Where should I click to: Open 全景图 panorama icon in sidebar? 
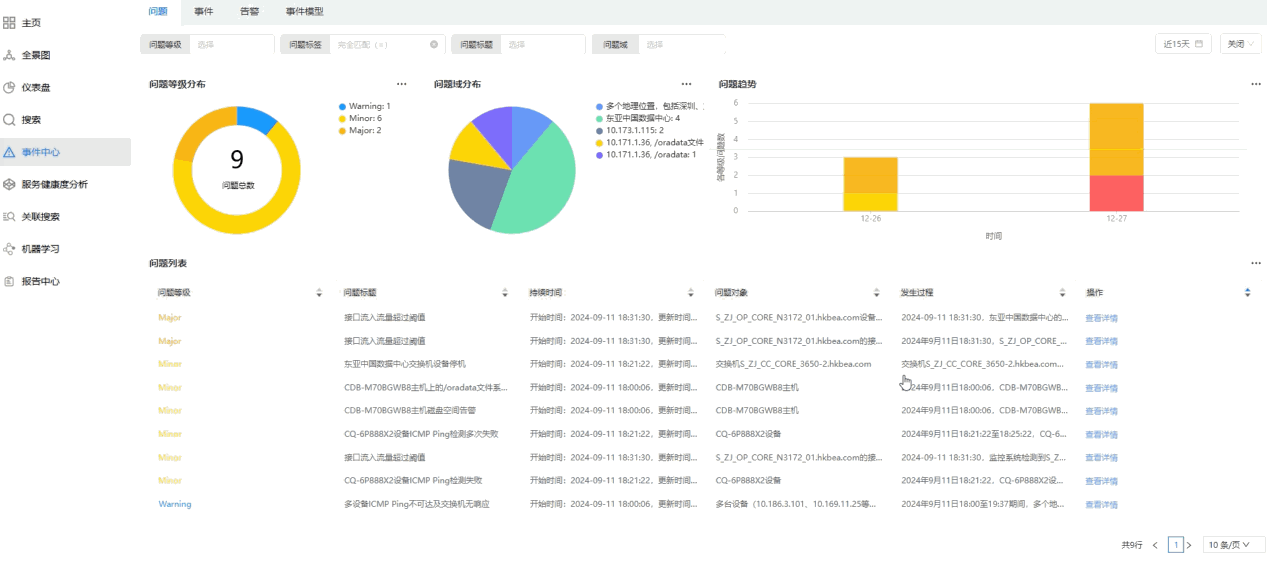9,55
